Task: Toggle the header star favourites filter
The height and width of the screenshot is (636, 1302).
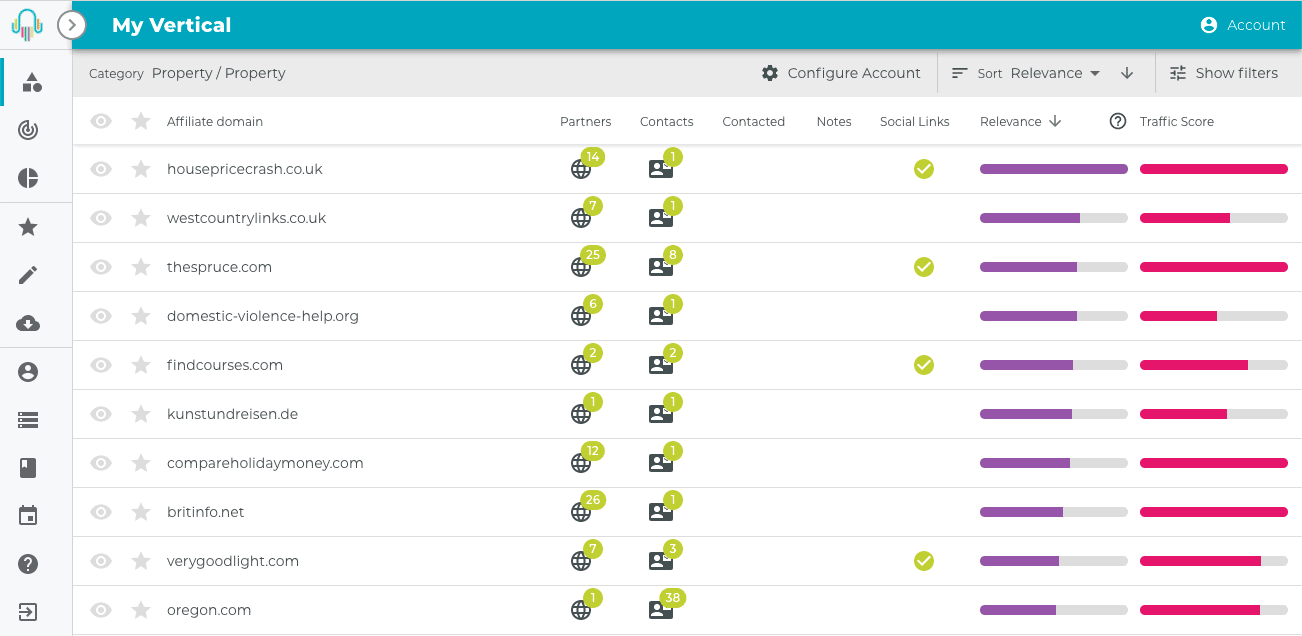Action: (141, 121)
